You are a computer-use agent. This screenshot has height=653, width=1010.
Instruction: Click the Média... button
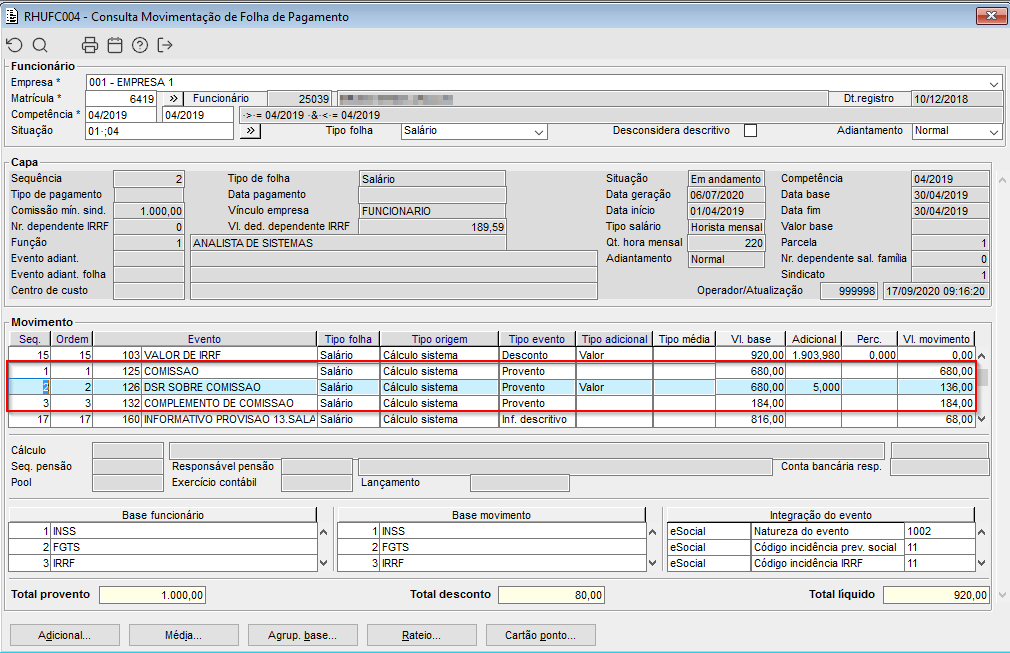click(180, 635)
